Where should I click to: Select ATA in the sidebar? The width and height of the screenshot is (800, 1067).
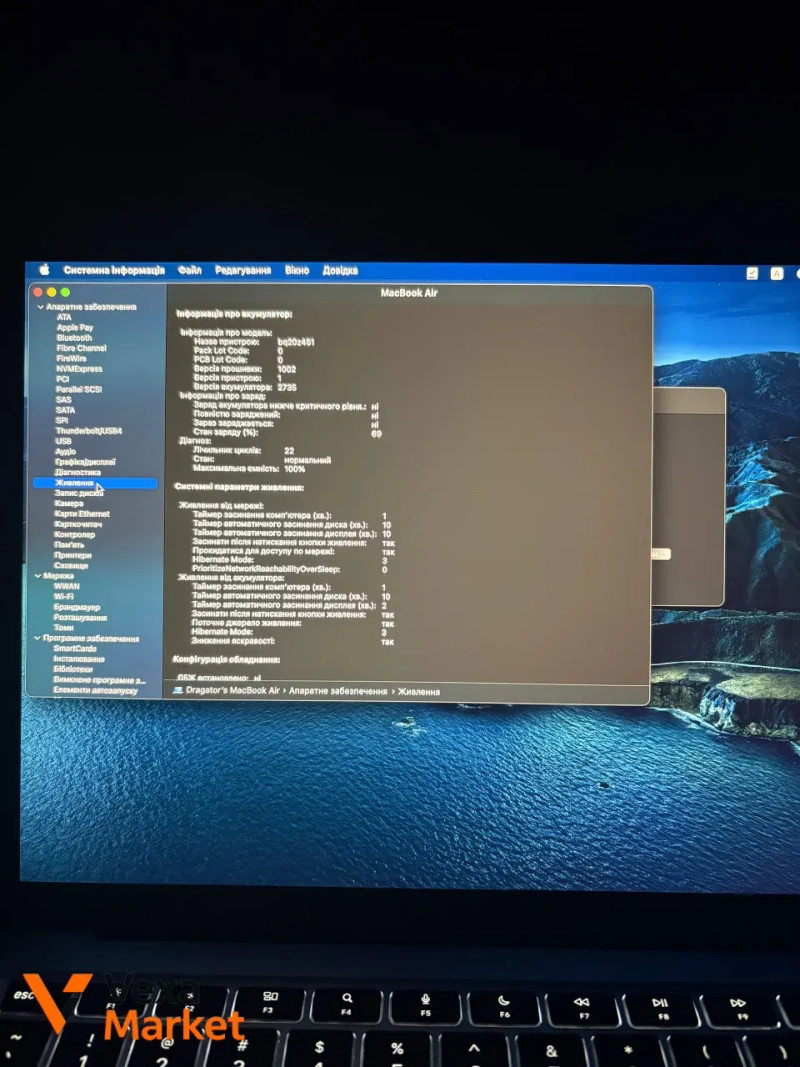pyautogui.click(x=64, y=317)
